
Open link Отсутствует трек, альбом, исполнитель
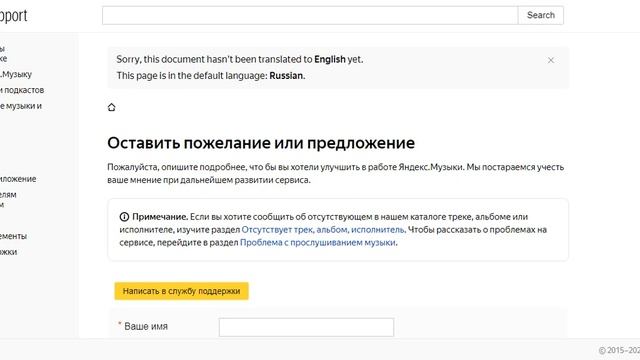point(323,230)
